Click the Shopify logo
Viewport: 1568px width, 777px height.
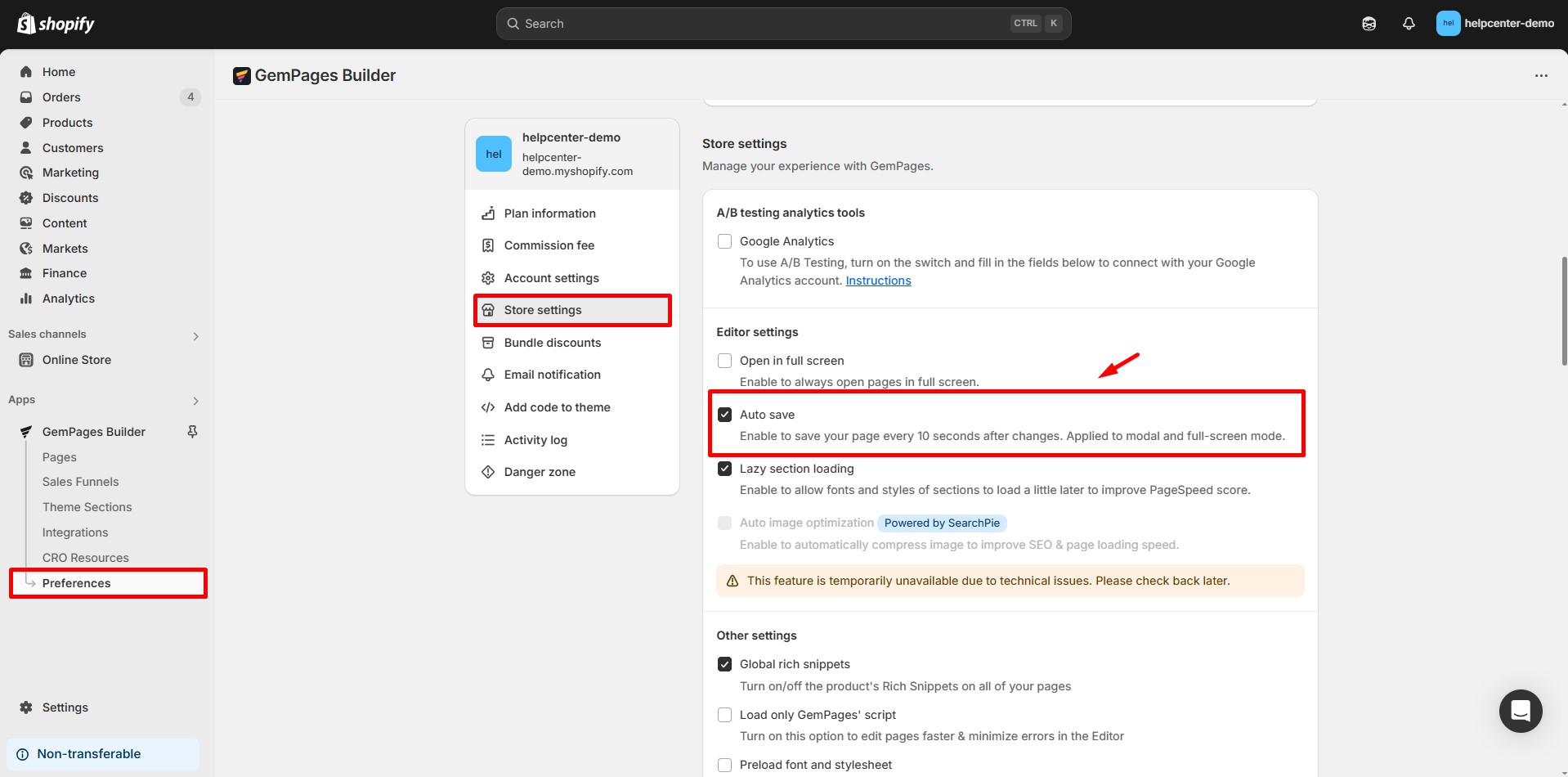[x=56, y=24]
